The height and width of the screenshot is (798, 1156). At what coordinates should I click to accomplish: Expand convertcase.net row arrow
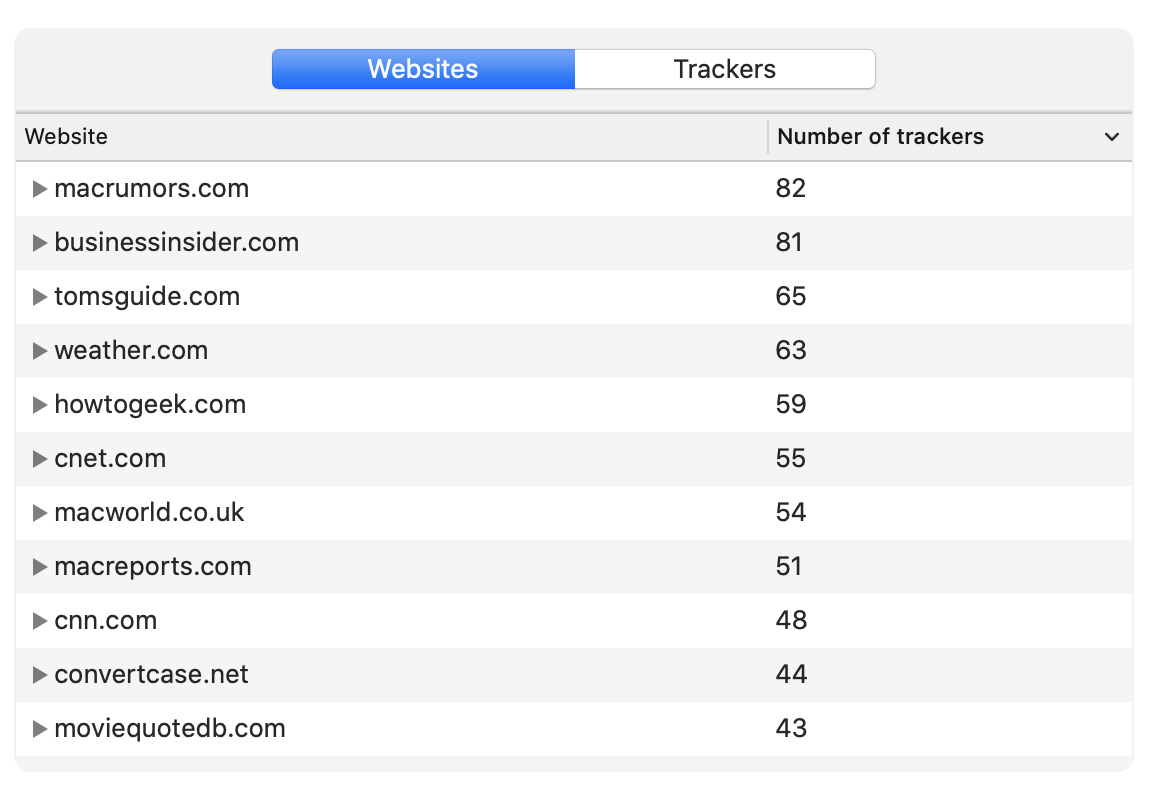(x=40, y=675)
